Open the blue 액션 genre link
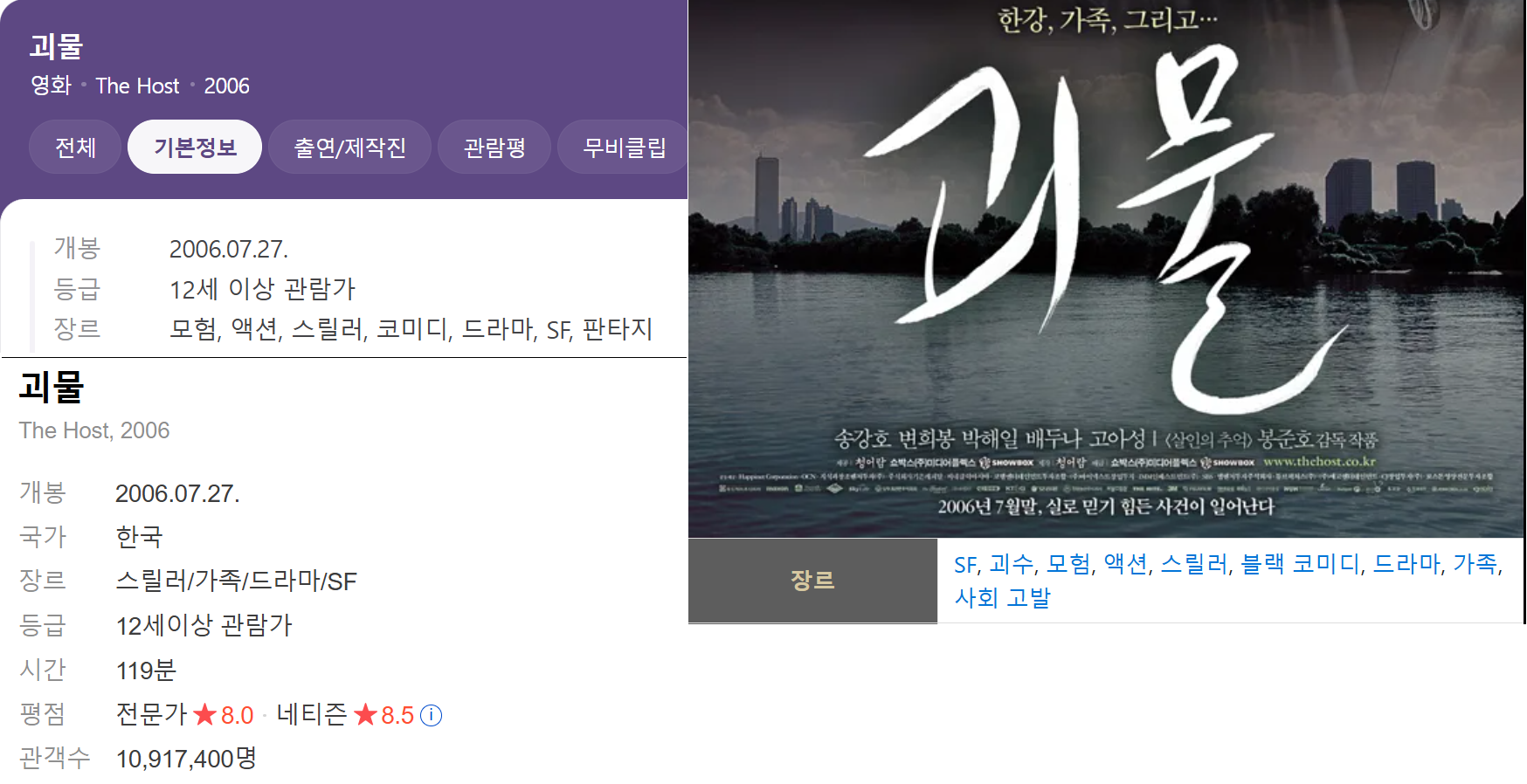 click(x=1125, y=564)
